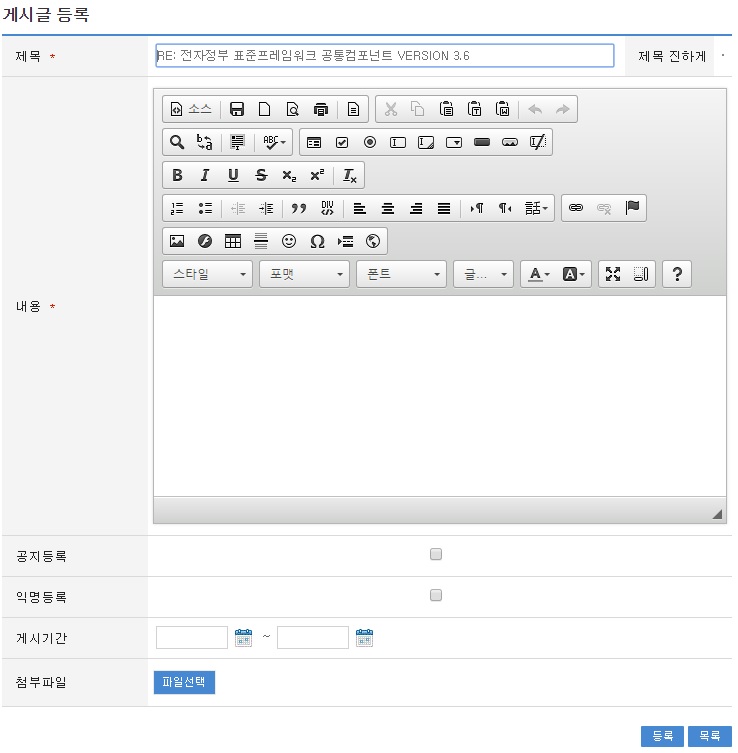Click the 소스 (Source) editor button
738x753 pixels.
(x=190, y=109)
